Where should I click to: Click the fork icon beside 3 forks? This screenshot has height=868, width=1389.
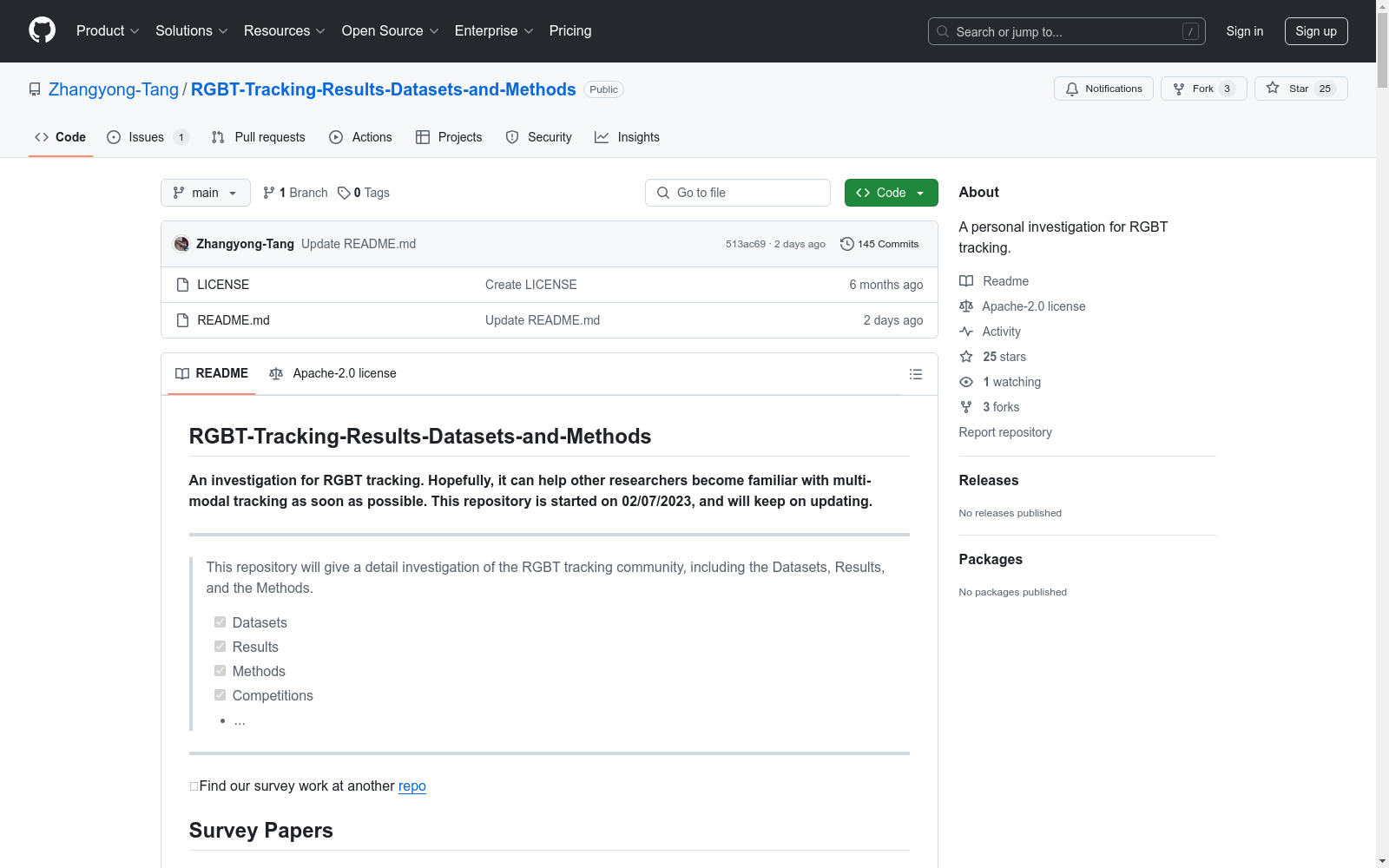click(966, 407)
